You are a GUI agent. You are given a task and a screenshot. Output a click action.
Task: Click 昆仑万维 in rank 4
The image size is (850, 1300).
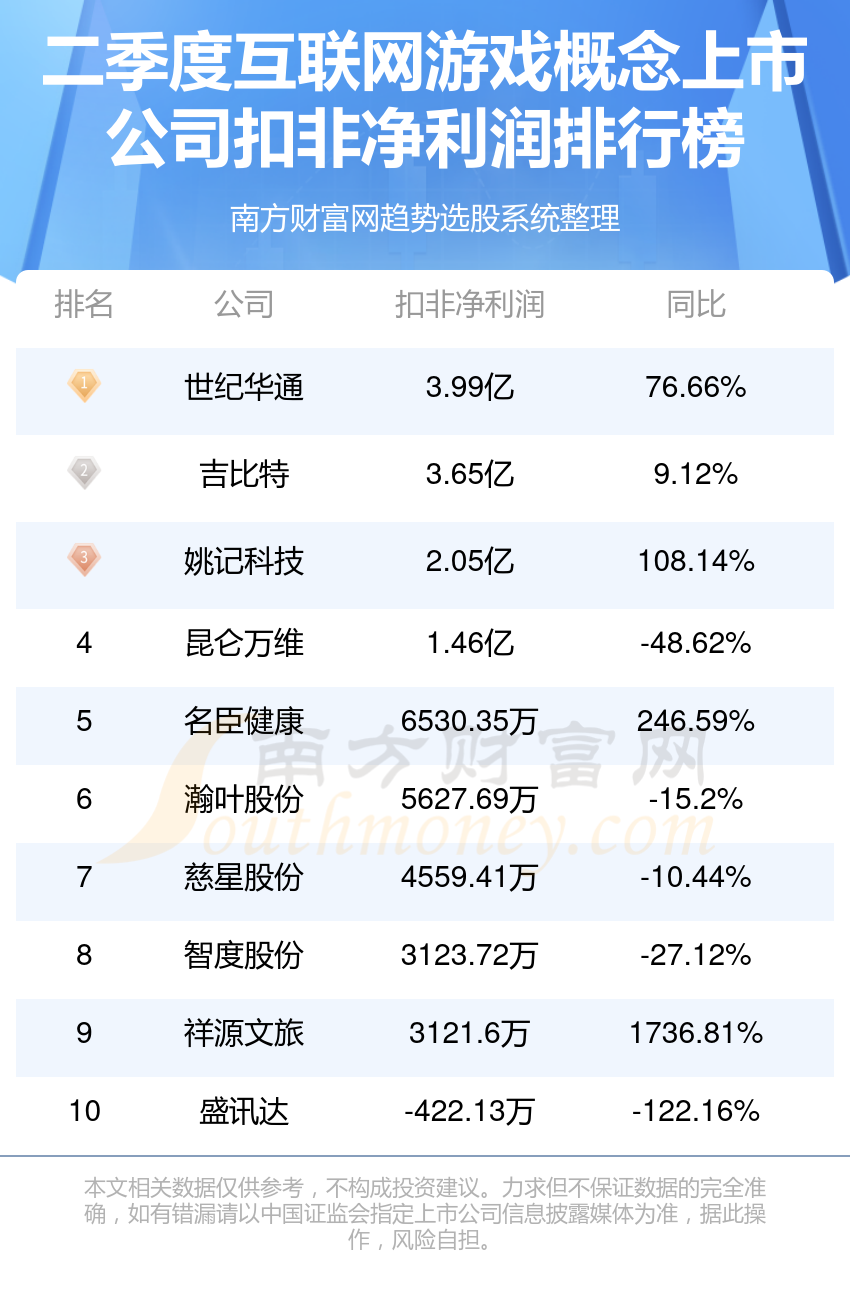pyautogui.click(x=244, y=643)
